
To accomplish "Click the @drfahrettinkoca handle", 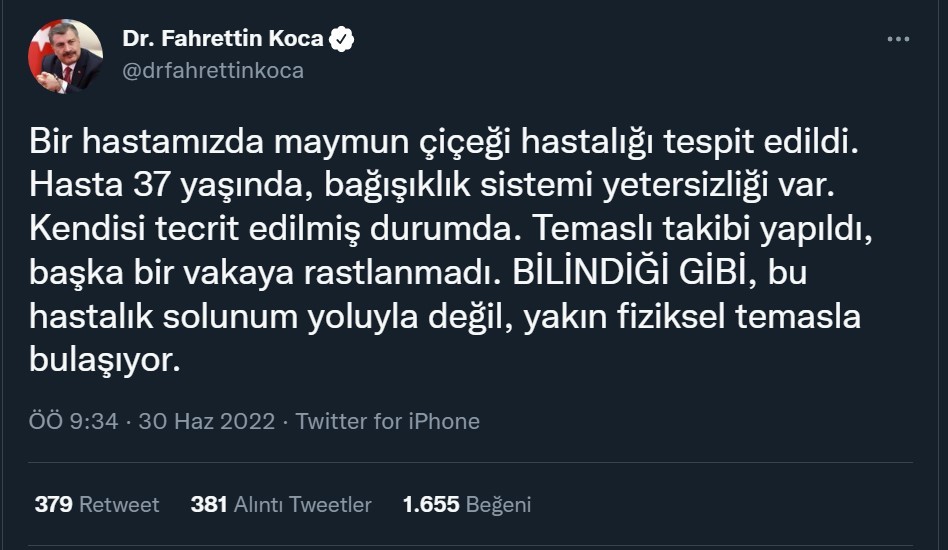I will pos(213,71).
